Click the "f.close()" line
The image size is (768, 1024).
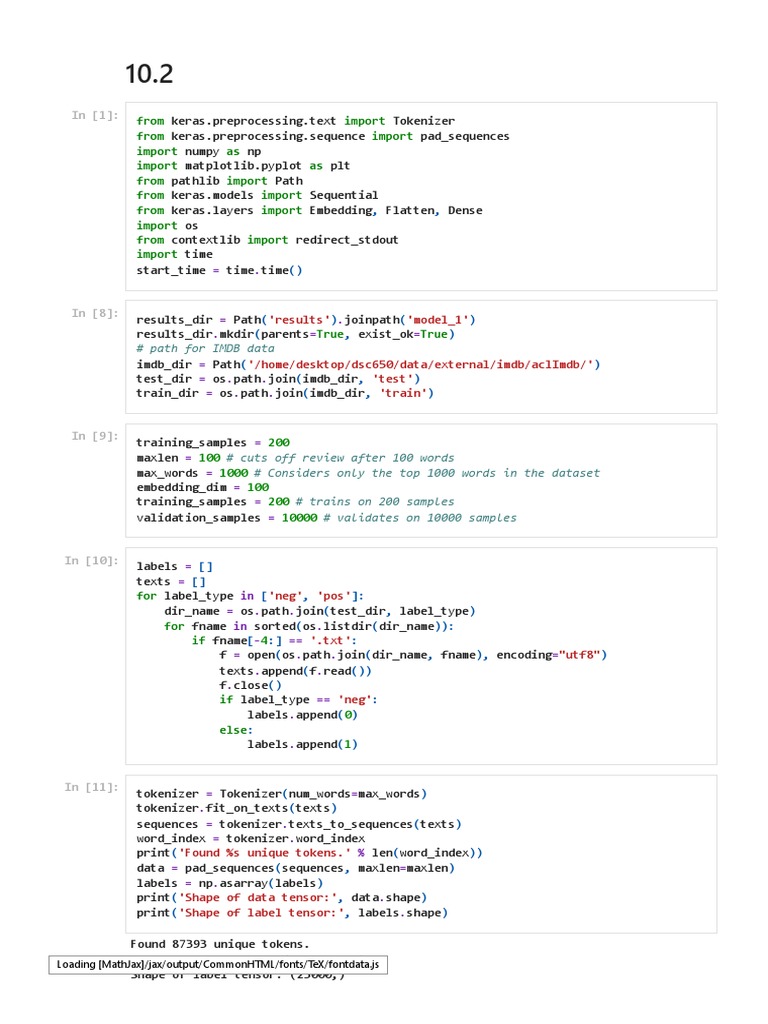point(250,685)
